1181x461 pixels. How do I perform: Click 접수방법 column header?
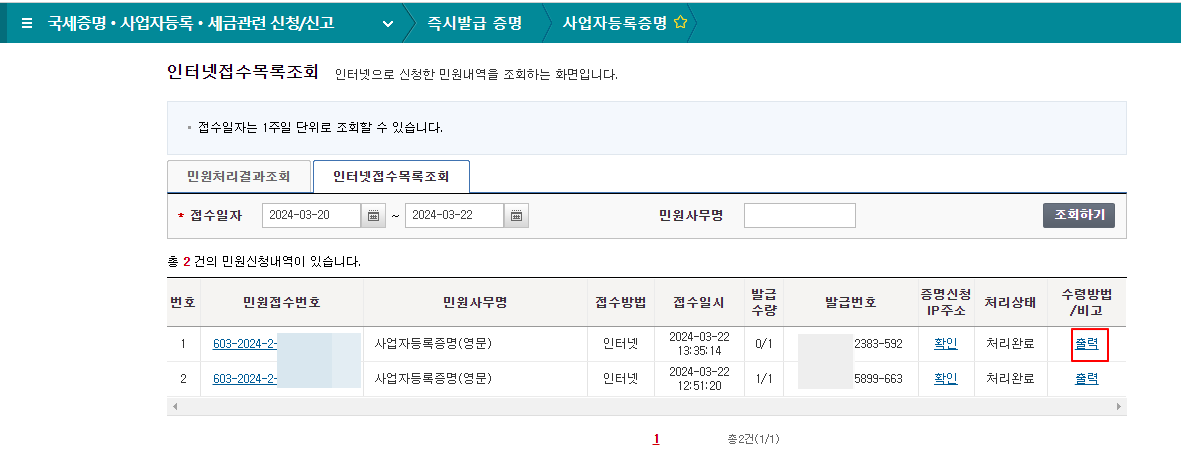pyautogui.click(x=621, y=302)
